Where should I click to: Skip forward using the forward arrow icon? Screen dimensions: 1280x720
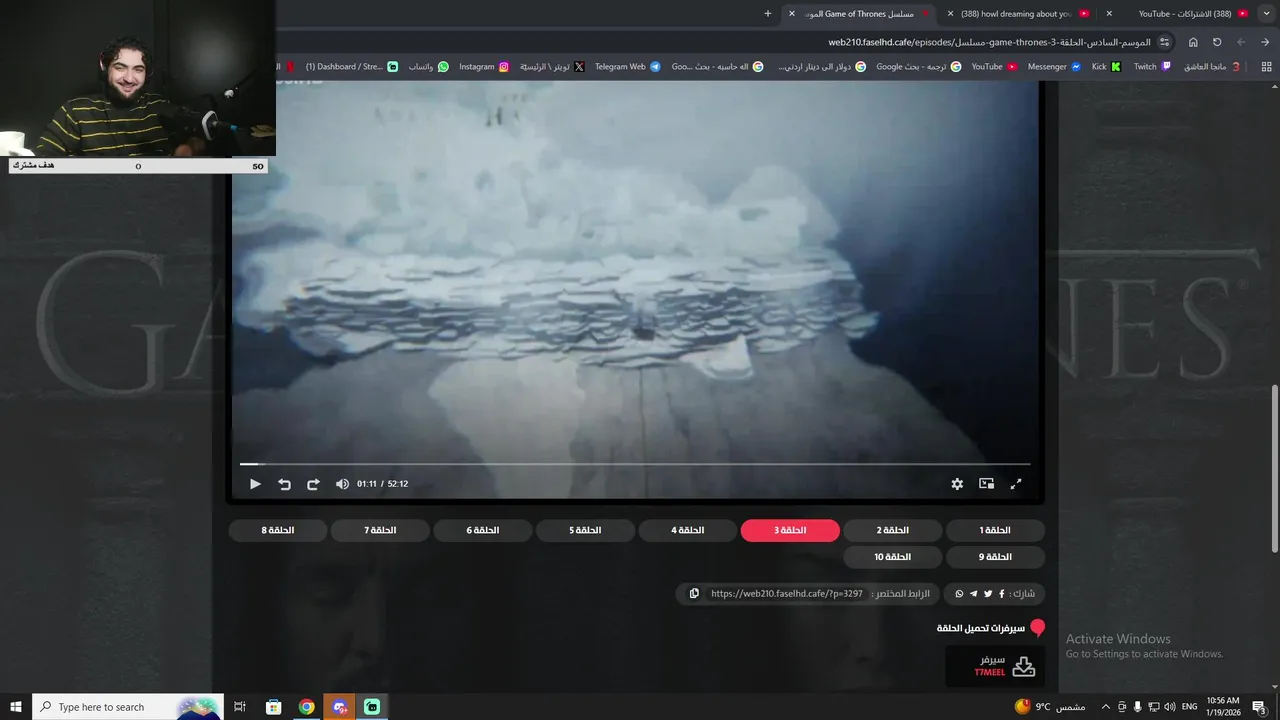point(313,484)
